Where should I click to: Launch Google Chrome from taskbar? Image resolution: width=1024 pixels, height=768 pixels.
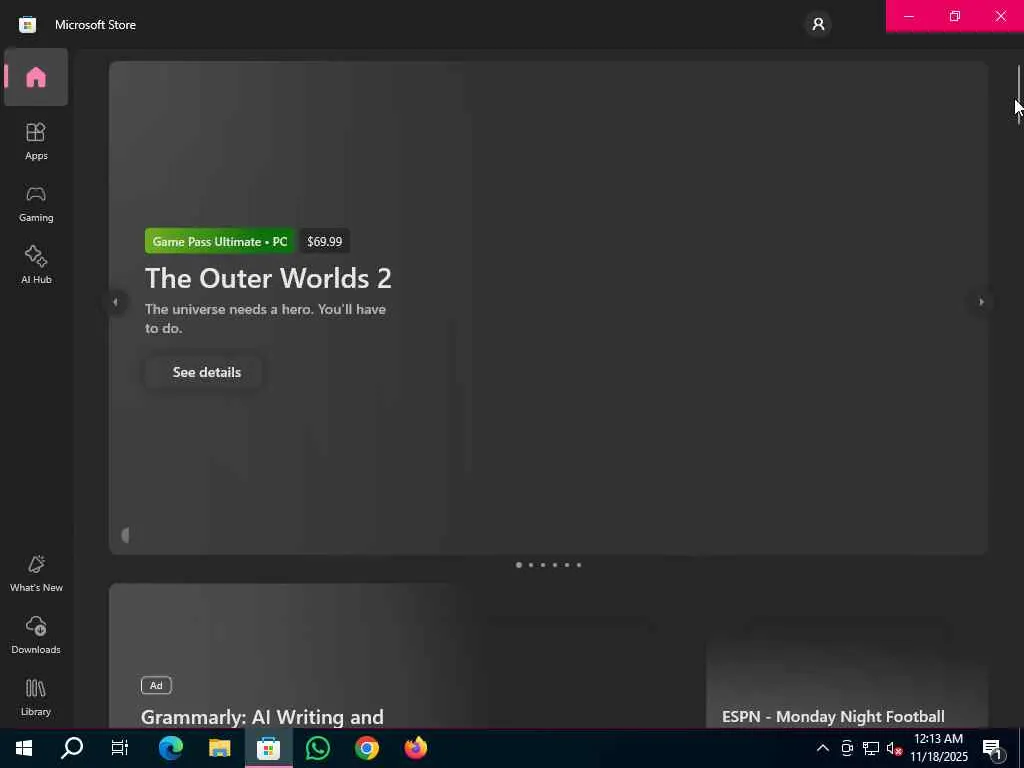(x=367, y=748)
